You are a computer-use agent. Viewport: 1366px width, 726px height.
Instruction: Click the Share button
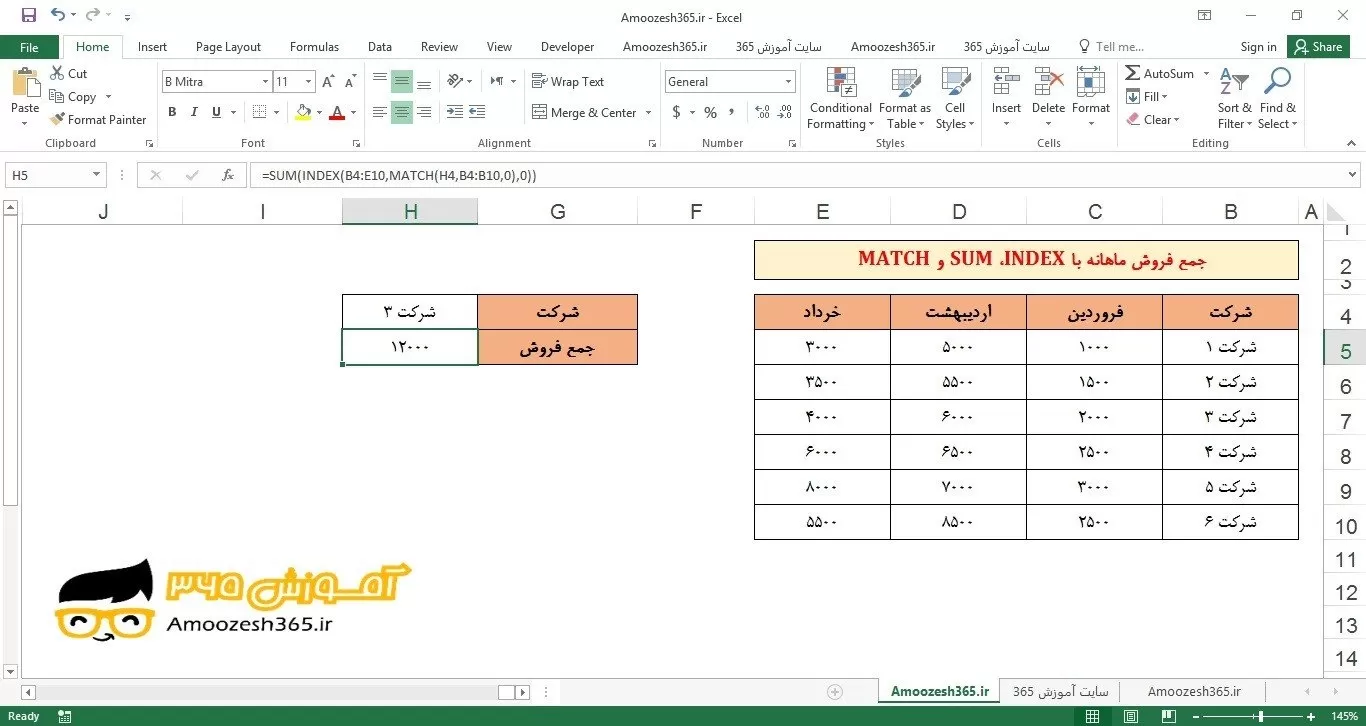pyautogui.click(x=1317, y=47)
